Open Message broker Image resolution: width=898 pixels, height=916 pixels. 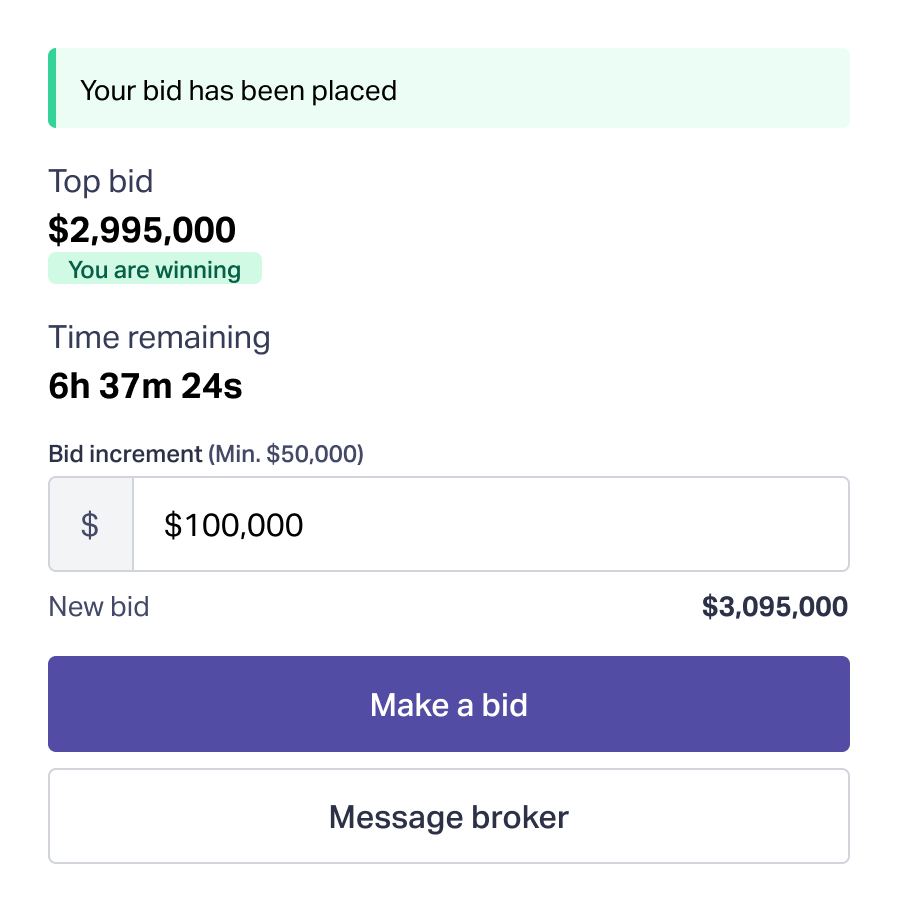pos(449,816)
